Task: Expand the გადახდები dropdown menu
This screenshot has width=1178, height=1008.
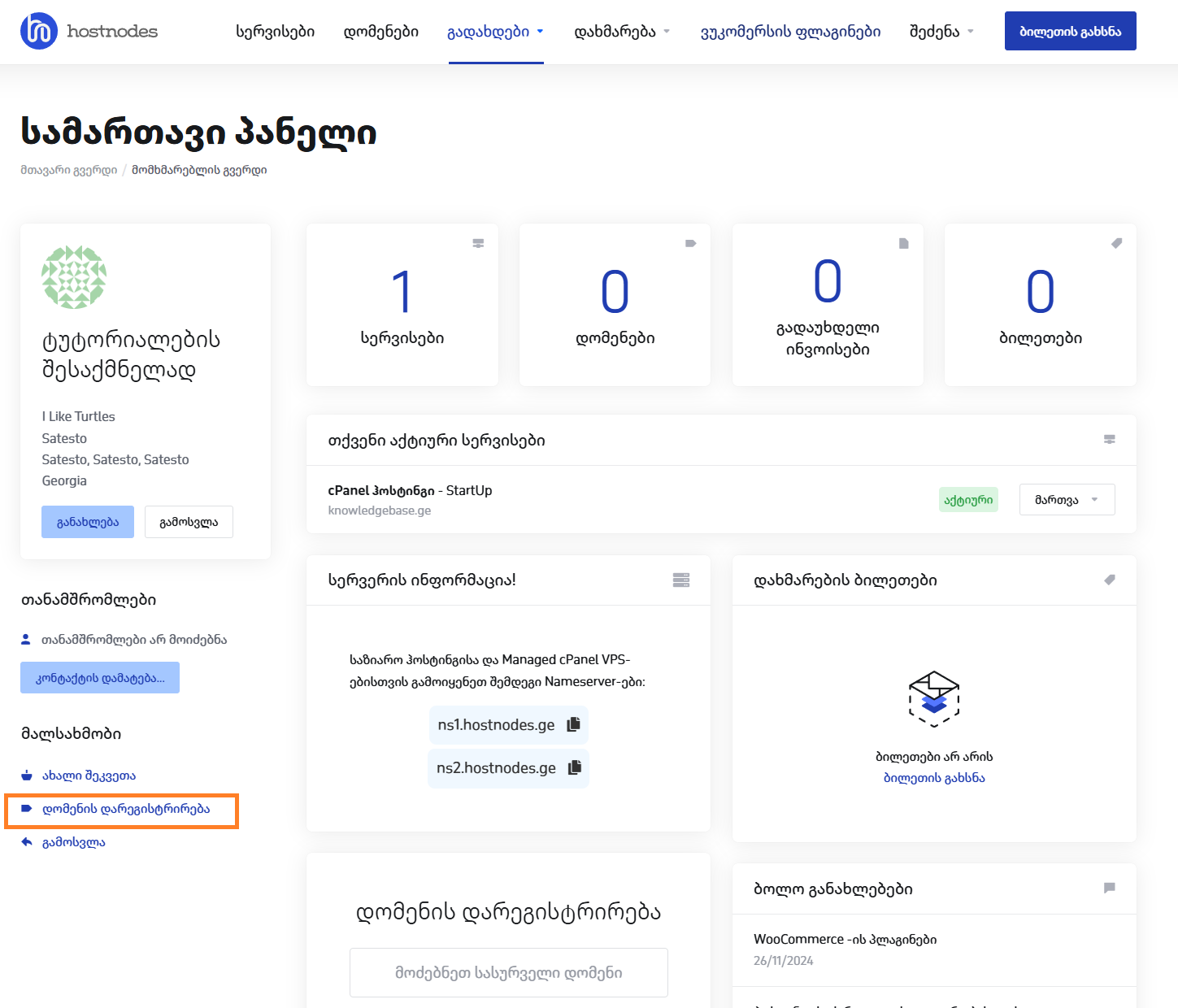Action: coord(495,32)
